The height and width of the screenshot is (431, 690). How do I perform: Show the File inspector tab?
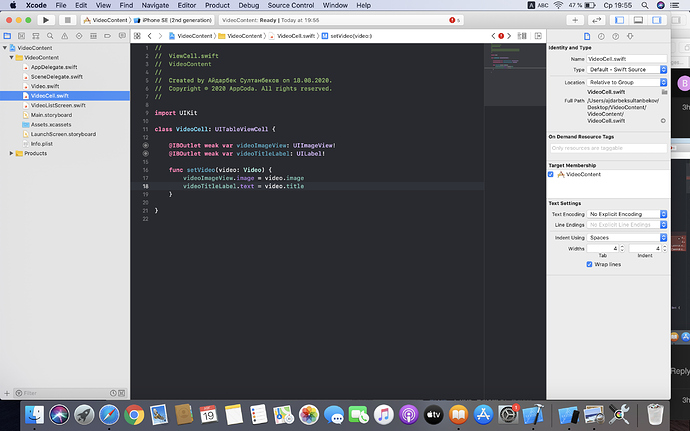pos(587,37)
